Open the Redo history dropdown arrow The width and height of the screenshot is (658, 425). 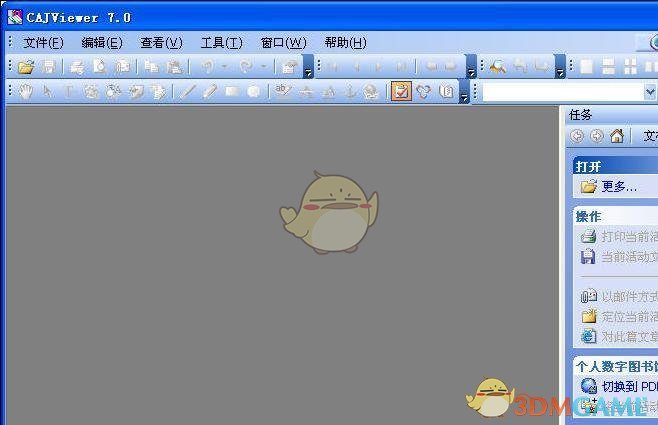(263, 66)
